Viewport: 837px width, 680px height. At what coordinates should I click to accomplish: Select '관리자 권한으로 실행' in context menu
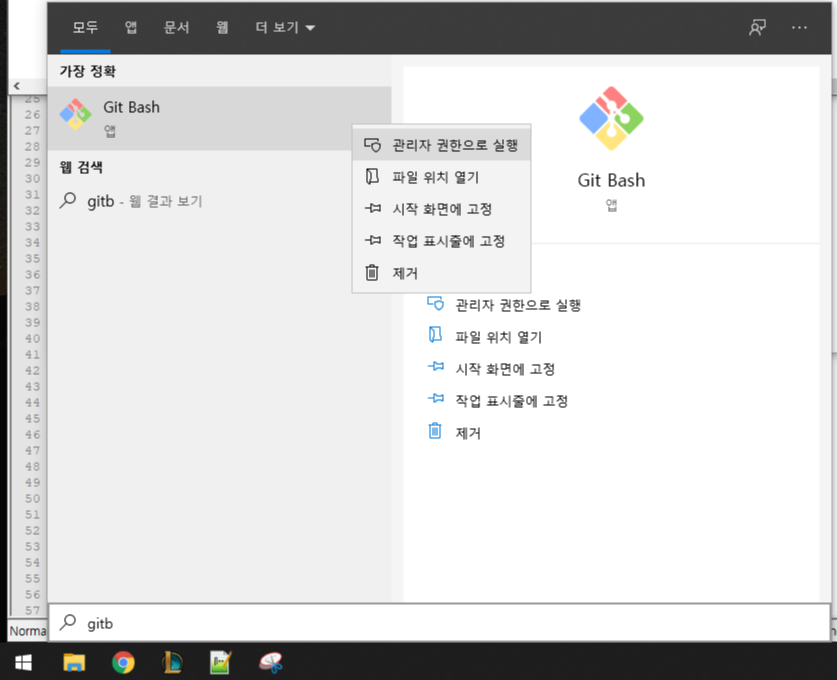click(441, 145)
